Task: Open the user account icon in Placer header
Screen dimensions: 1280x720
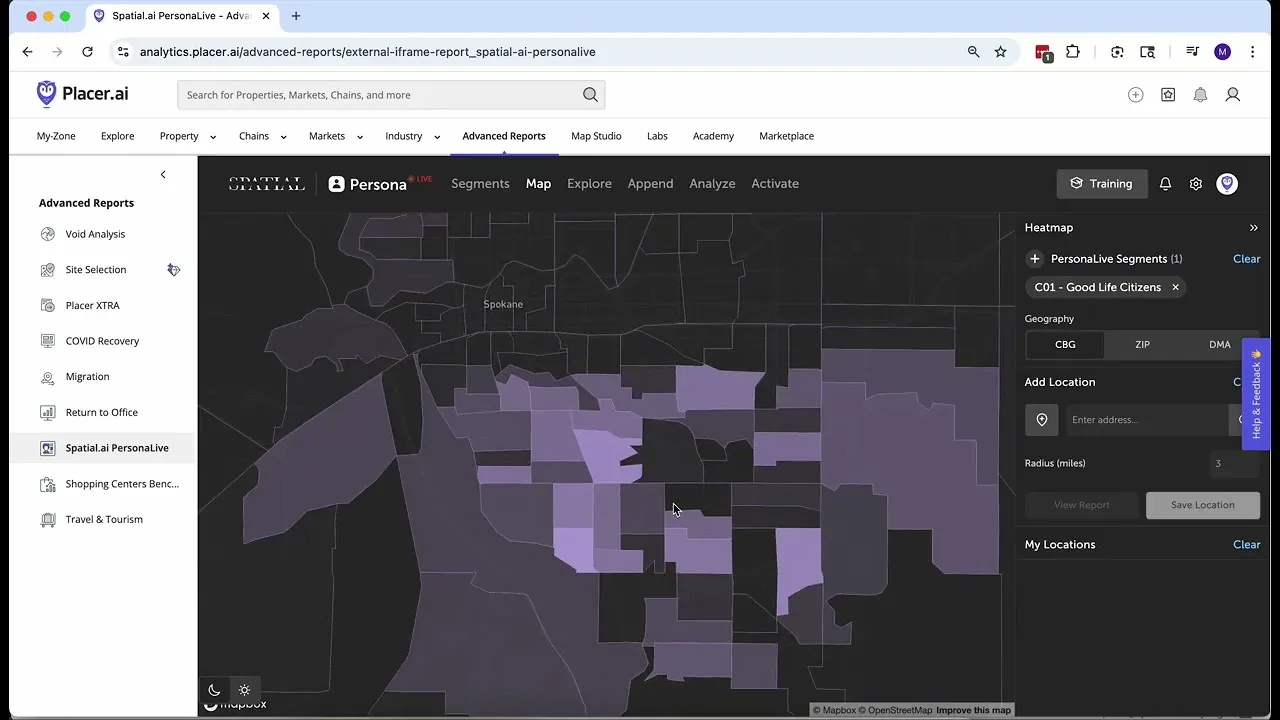Action: (1233, 95)
